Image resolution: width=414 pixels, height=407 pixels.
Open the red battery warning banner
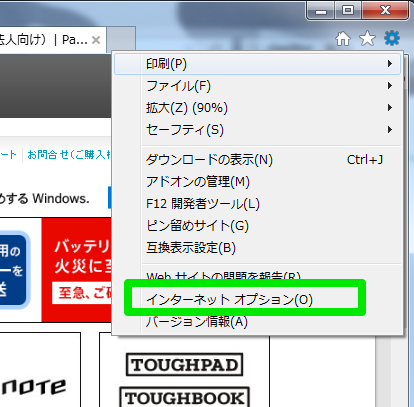tap(77, 270)
